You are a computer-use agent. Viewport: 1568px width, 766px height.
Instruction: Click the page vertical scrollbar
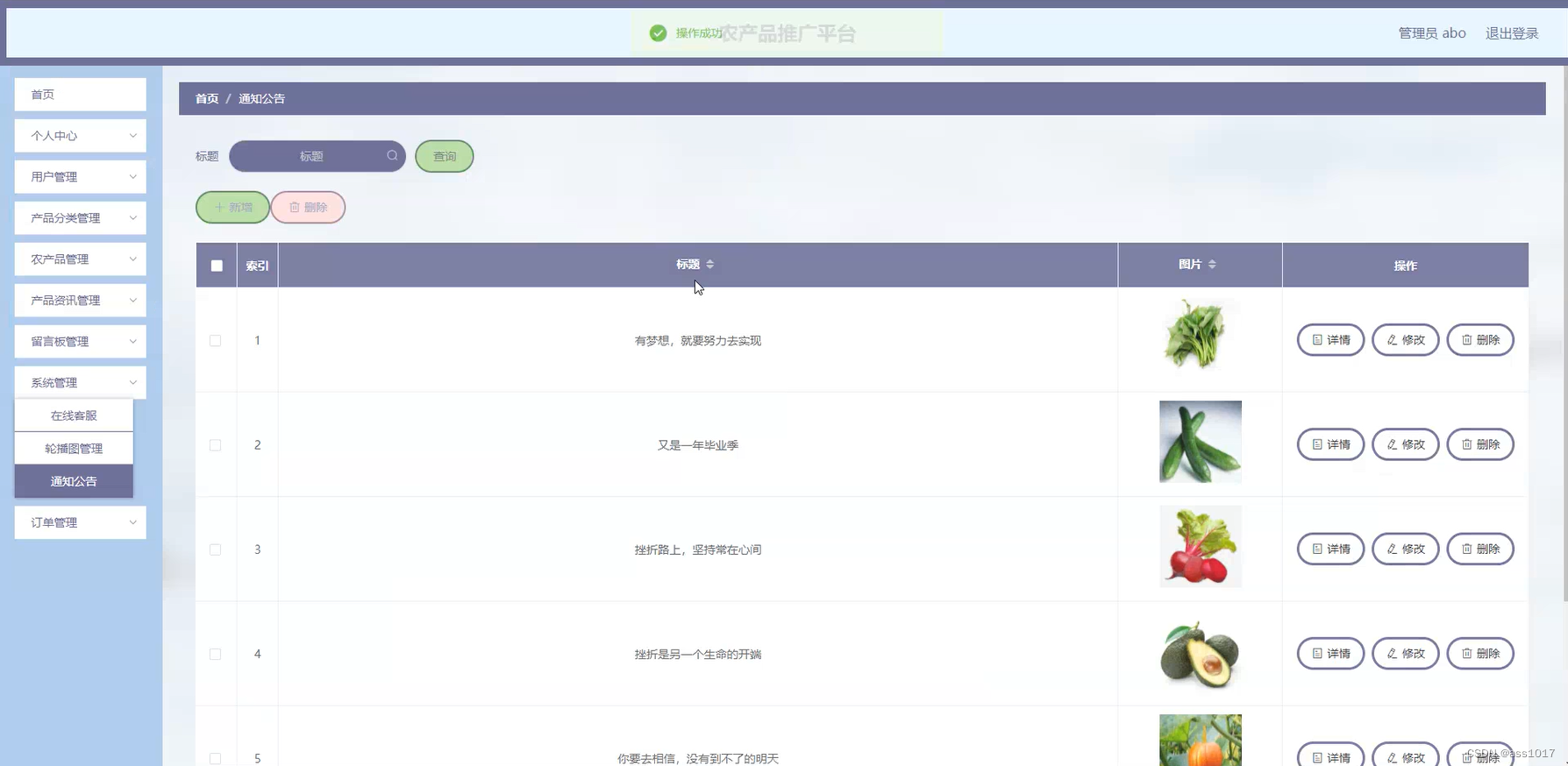(x=1564, y=333)
